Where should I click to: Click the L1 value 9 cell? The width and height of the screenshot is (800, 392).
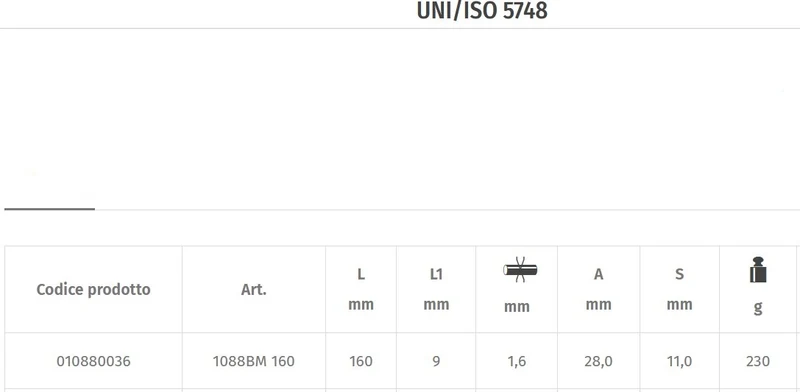[436, 361]
